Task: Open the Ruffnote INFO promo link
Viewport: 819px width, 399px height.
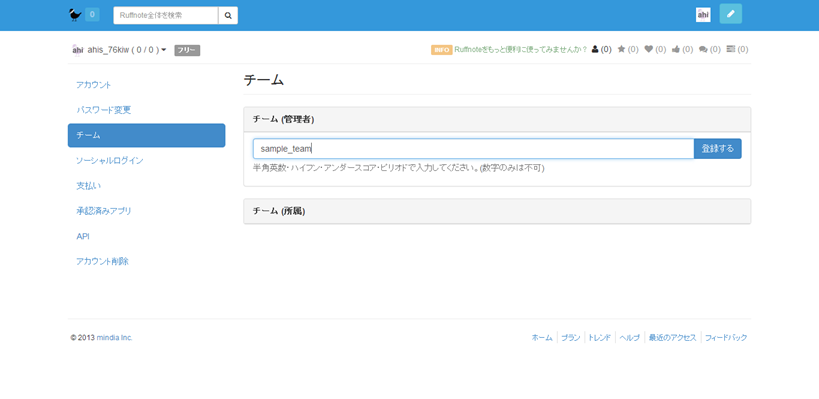Action: pyautogui.click(x=520, y=50)
